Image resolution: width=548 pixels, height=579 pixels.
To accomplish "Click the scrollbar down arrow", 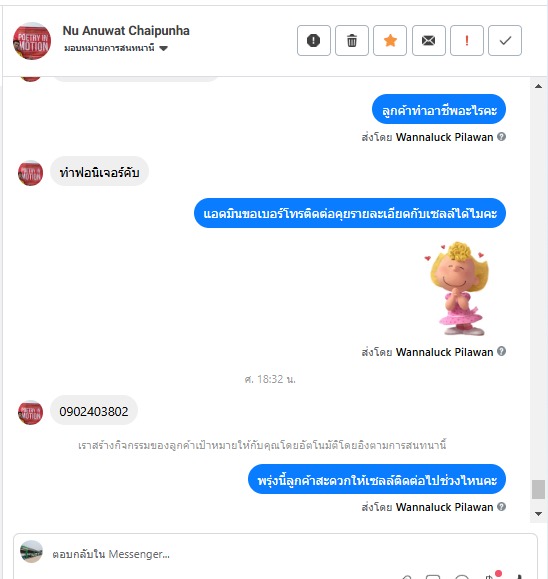I will 538,514.
